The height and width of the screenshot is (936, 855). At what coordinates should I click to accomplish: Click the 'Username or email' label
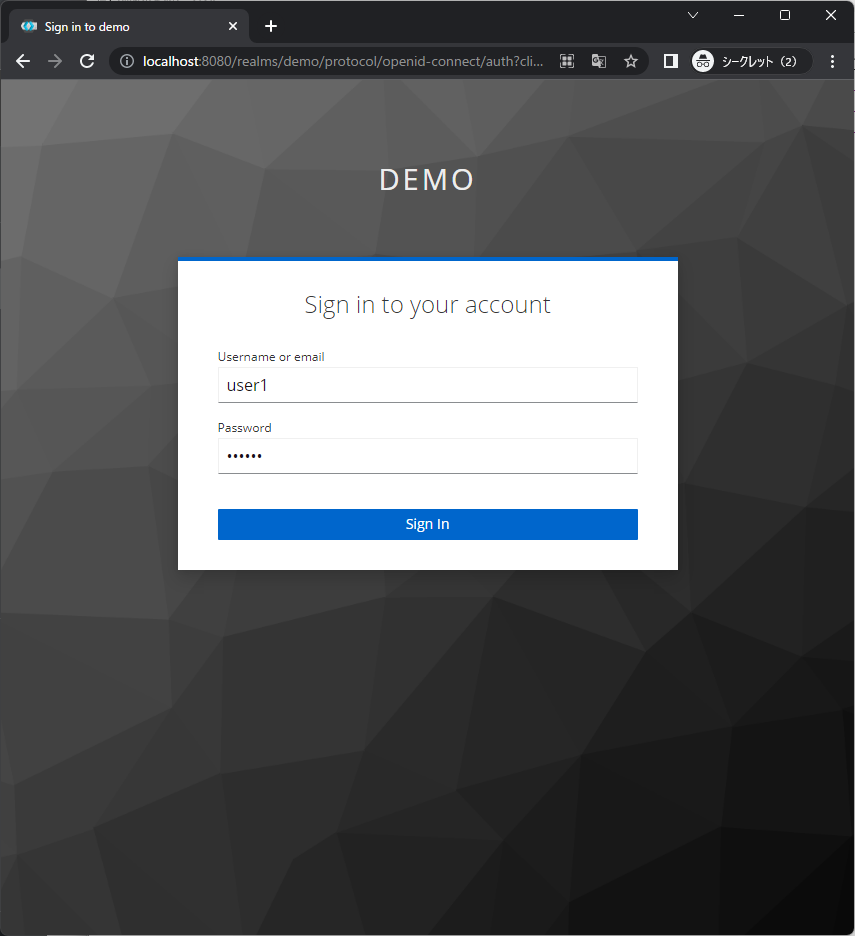(x=271, y=357)
